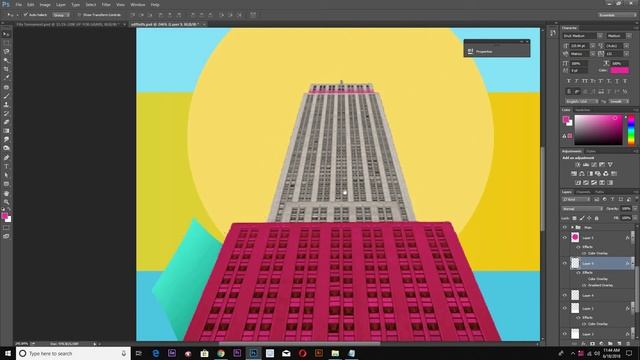Click the delete layer trash icon
The width and height of the screenshot is (640, 360).
(x=628, y=344)
